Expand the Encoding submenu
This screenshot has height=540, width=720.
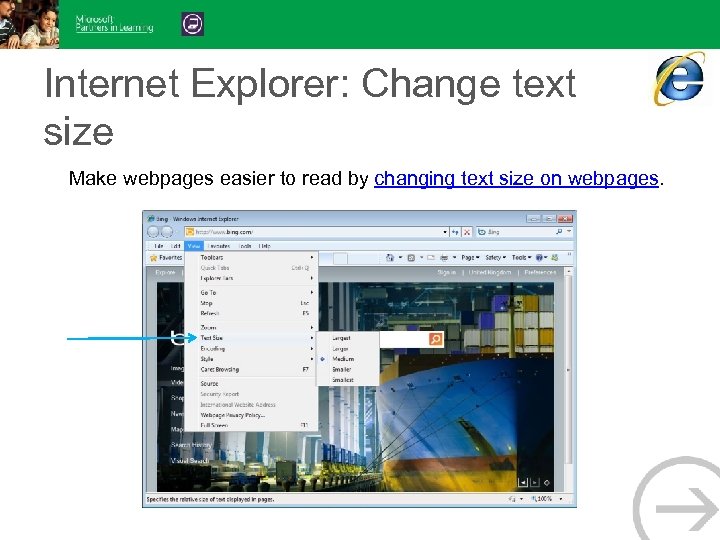click(251, 349)
